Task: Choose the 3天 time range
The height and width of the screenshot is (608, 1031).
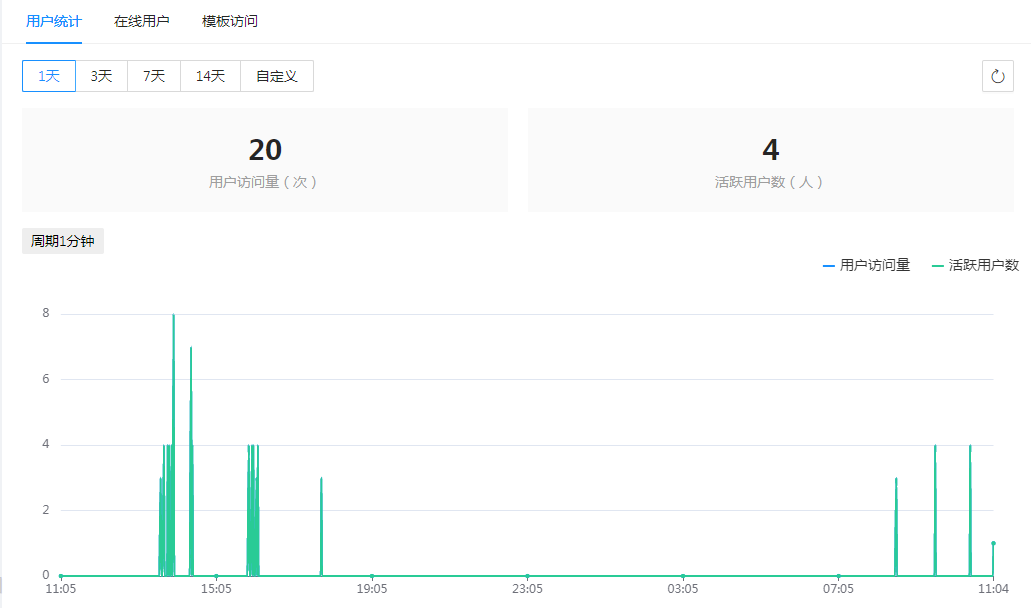Action: coord(101,76)
